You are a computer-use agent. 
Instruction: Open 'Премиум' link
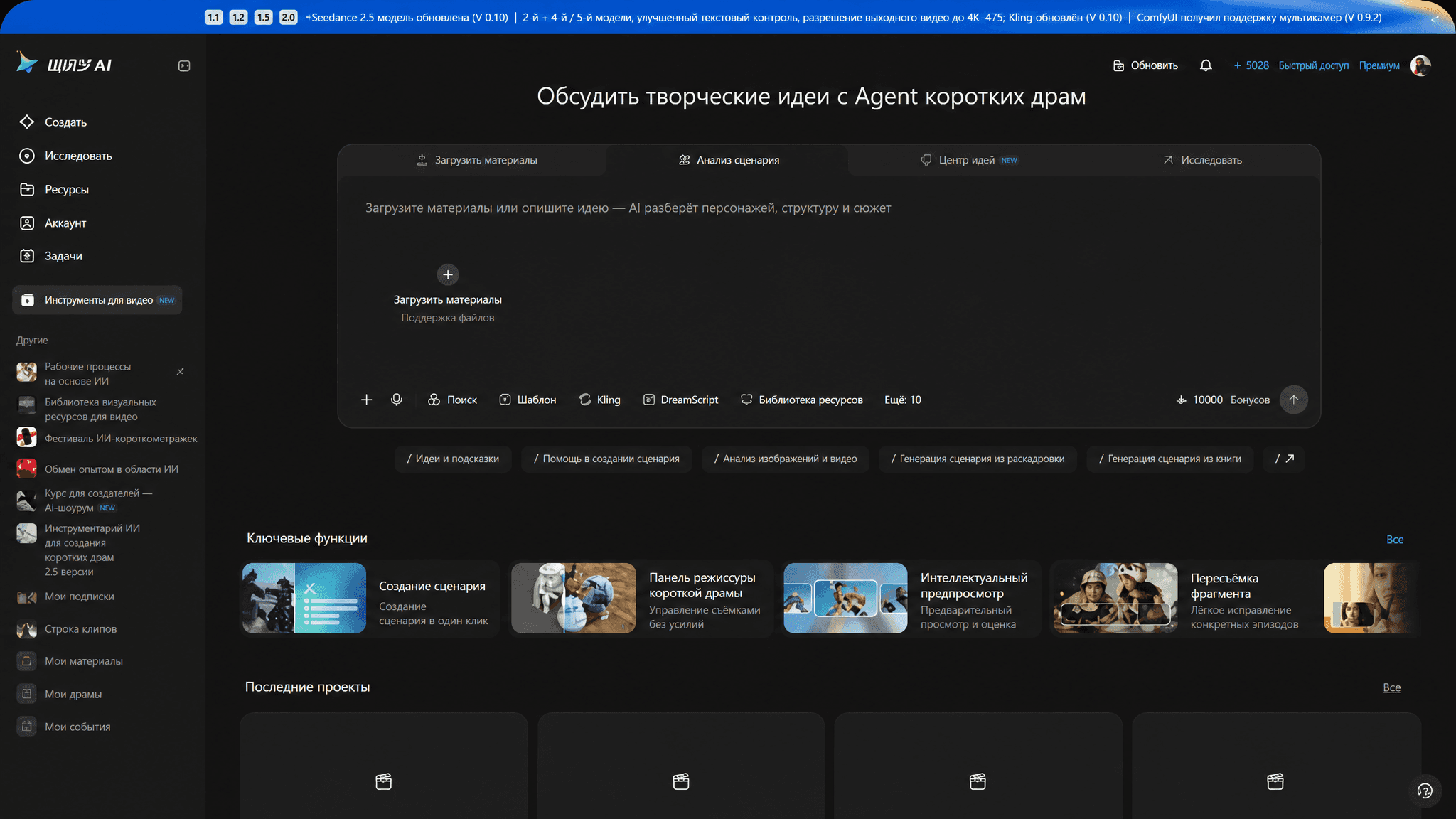pos(1379,65)
